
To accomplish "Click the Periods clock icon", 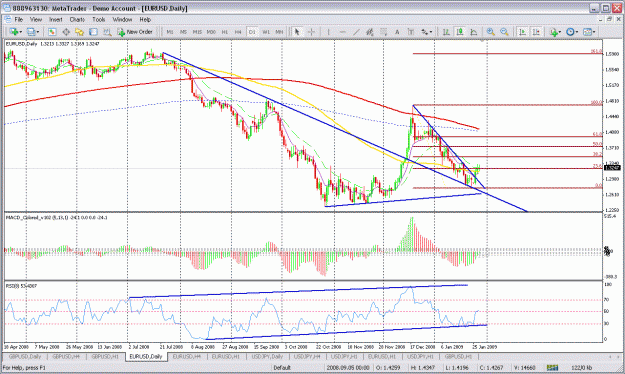I will point(570,32).
